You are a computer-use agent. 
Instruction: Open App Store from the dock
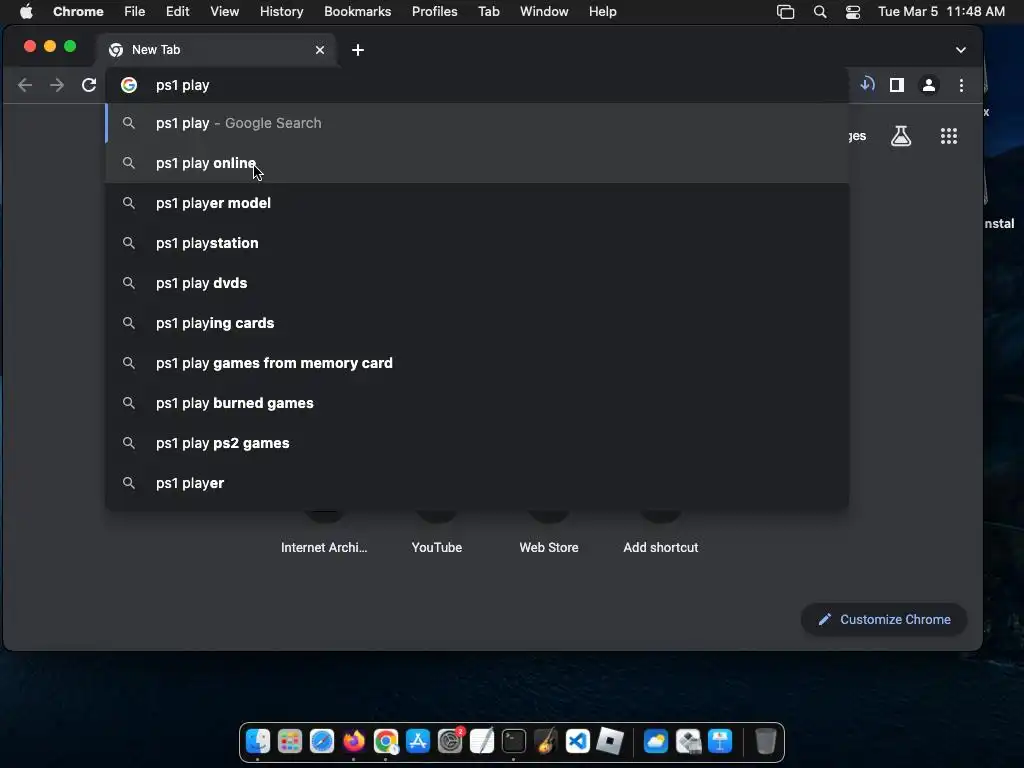click(418, 741)
